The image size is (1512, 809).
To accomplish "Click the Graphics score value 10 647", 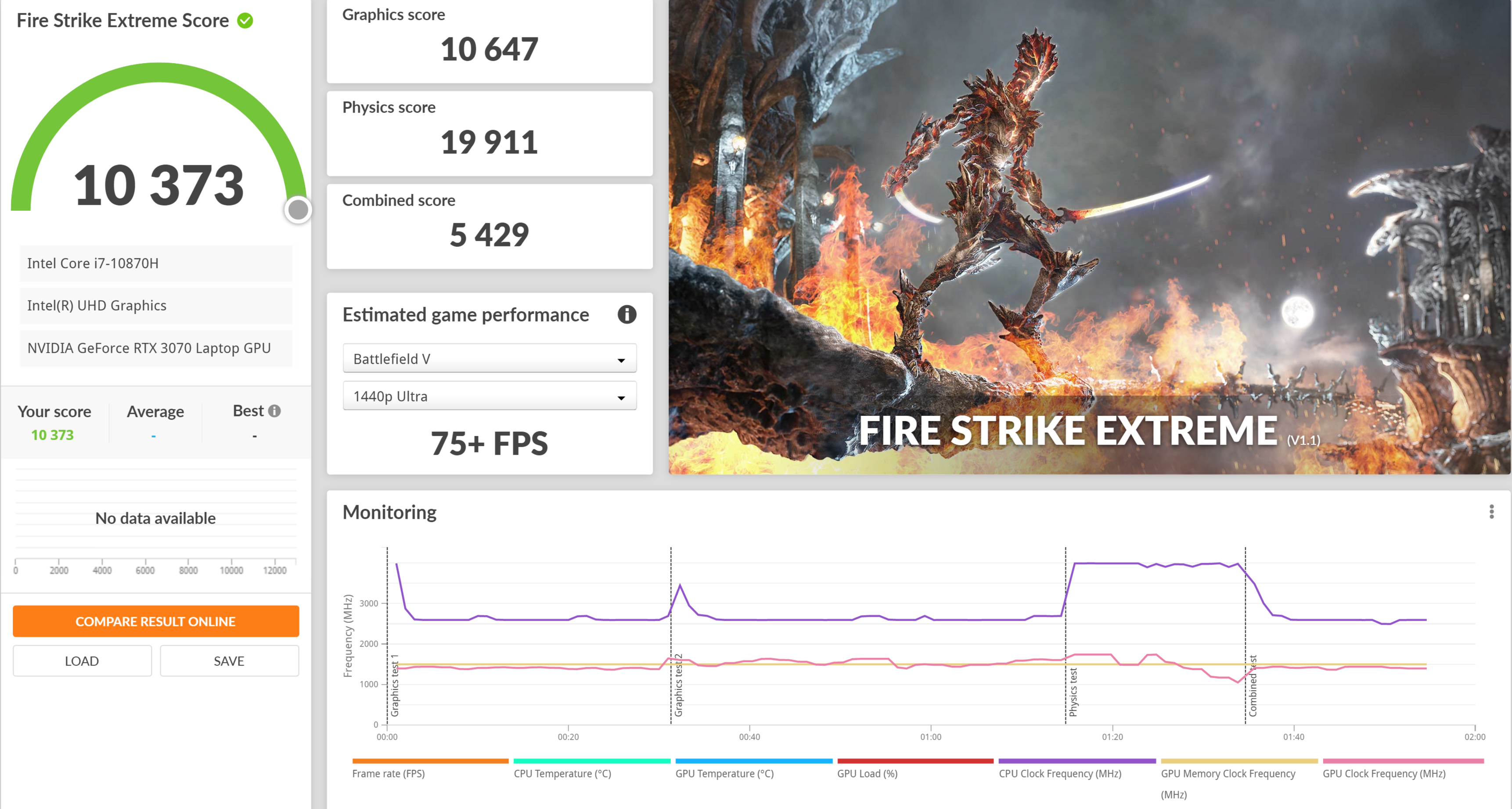I will pyautogui.click(x=490, y=49).
